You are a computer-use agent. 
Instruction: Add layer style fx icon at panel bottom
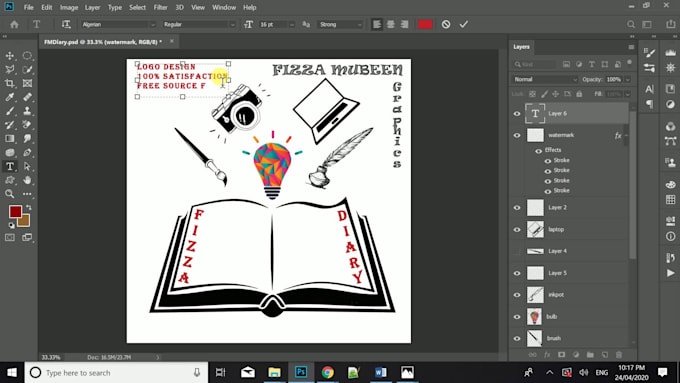pyautogui.click(x=547, y=354)
